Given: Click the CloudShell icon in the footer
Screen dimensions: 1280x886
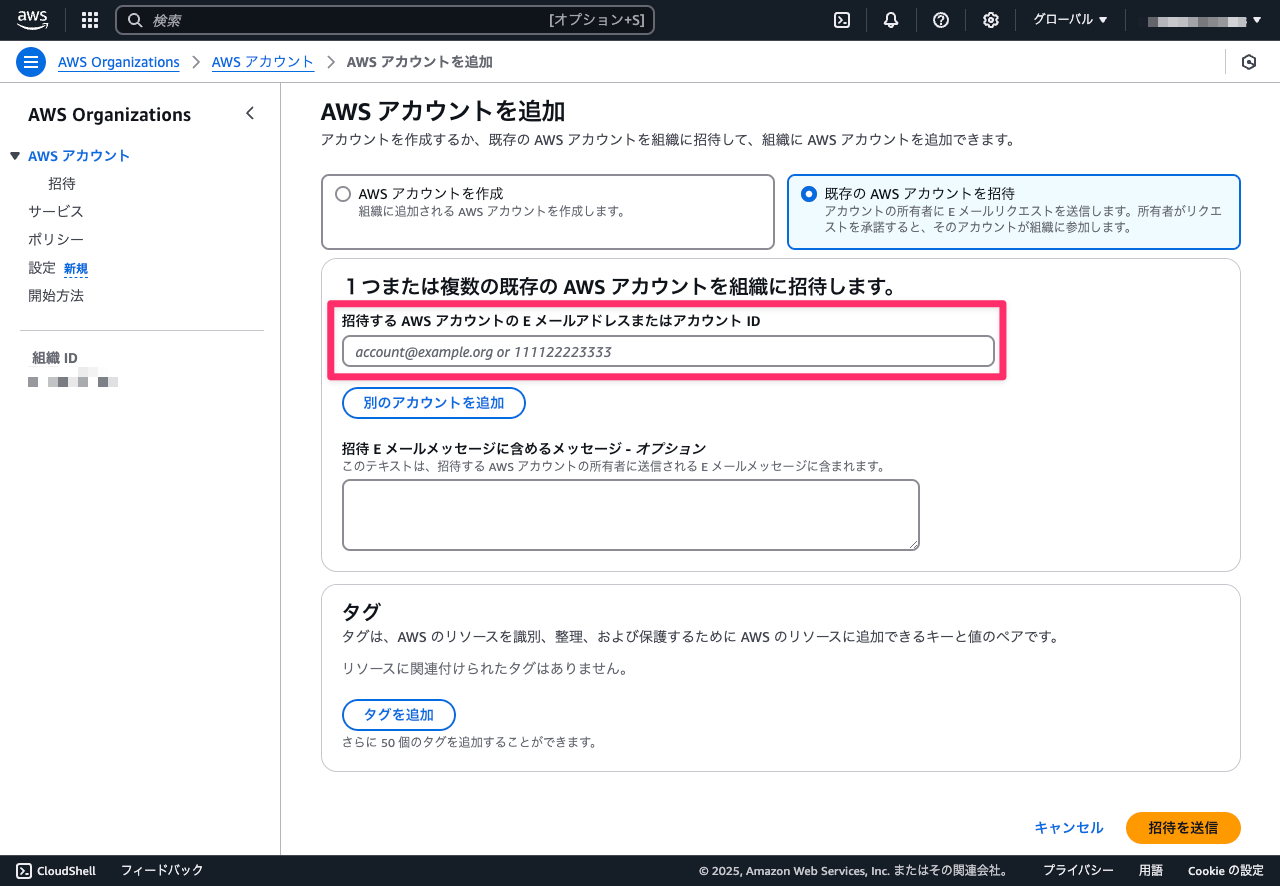Looking at the screenshot, I should (x=24, y=870).
